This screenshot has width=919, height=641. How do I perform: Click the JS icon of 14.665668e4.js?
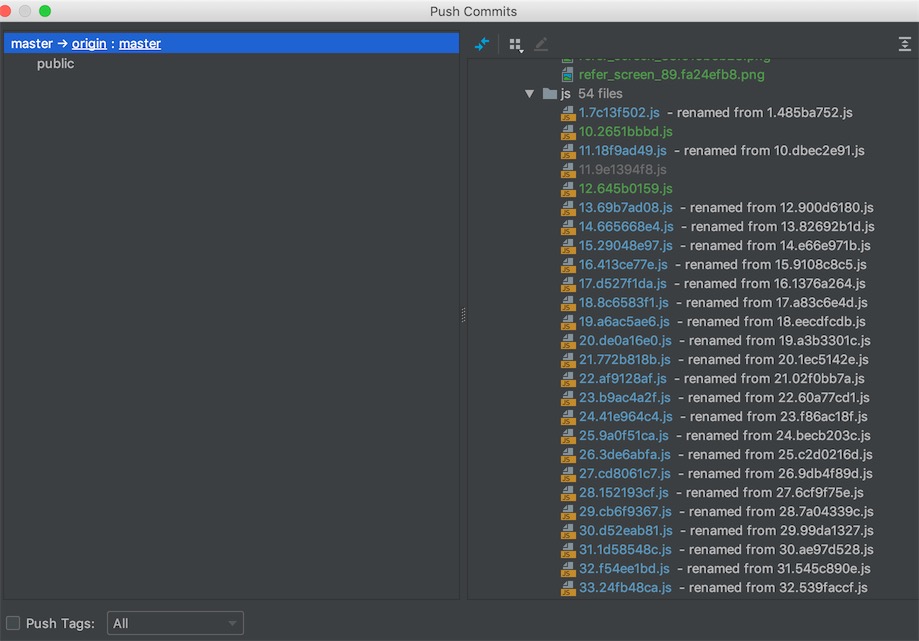click(x=567, y=227)
